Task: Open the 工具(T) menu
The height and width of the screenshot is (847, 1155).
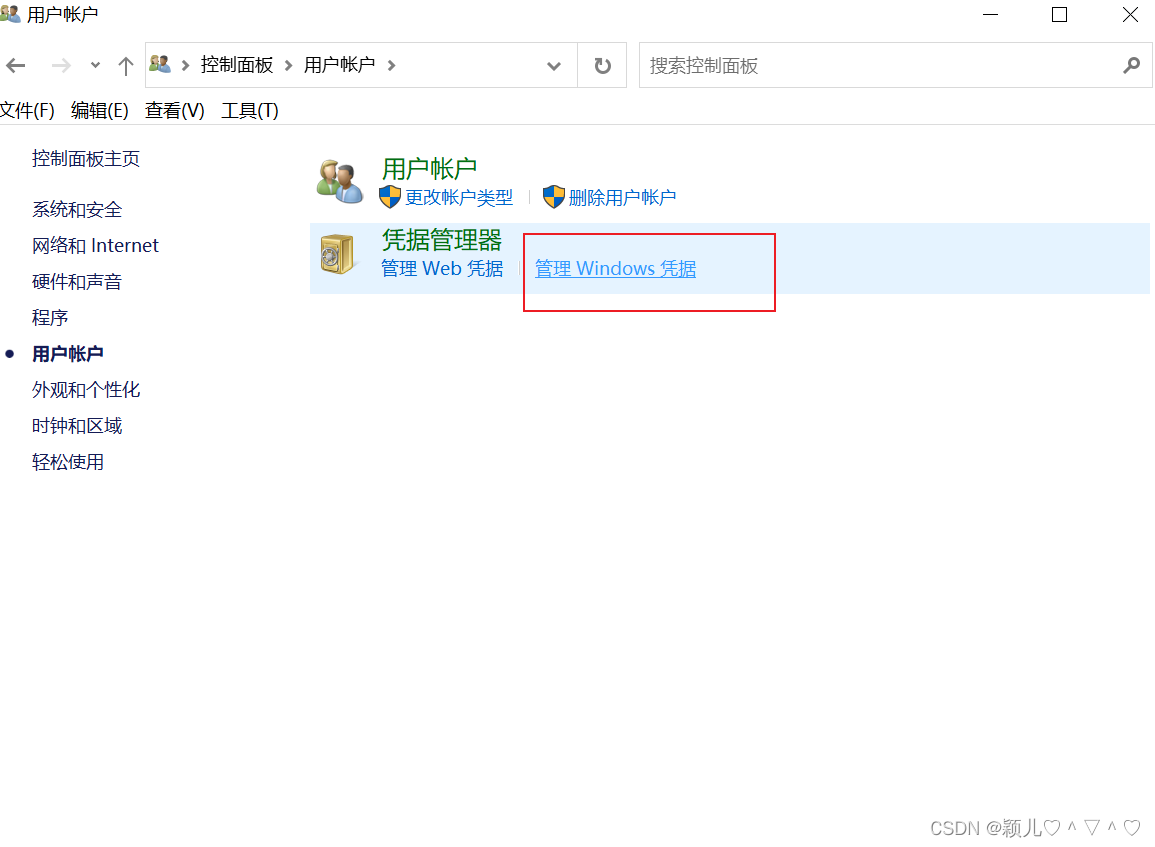Action: pyautogui.click(x=249, y=110)
